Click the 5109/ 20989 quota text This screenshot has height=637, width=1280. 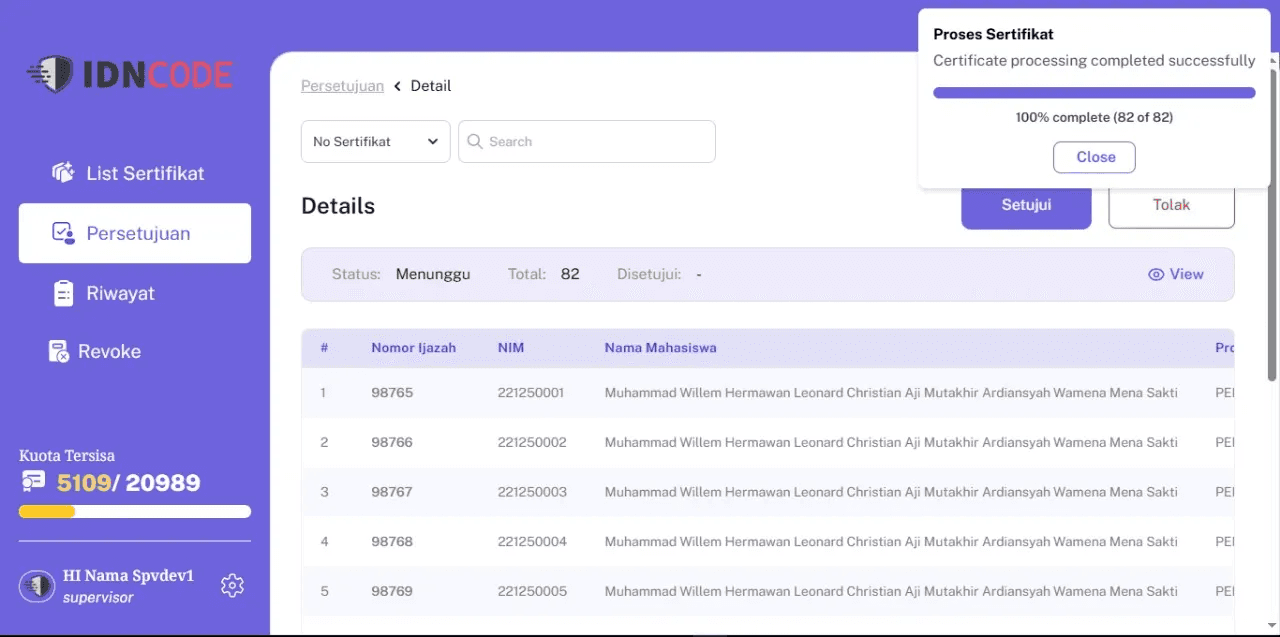pyautogui.click(x=128, y=483)
